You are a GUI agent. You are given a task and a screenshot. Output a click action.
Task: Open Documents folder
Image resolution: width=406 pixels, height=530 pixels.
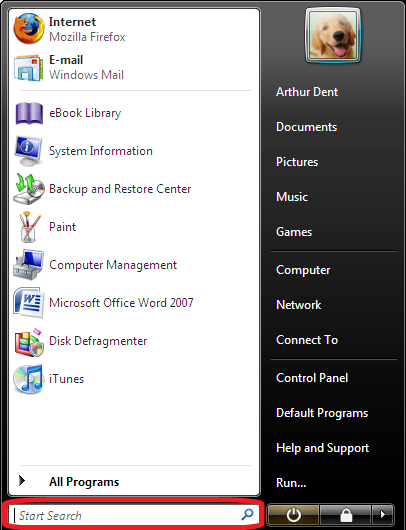pyautogui.click(x=307, y=127)
